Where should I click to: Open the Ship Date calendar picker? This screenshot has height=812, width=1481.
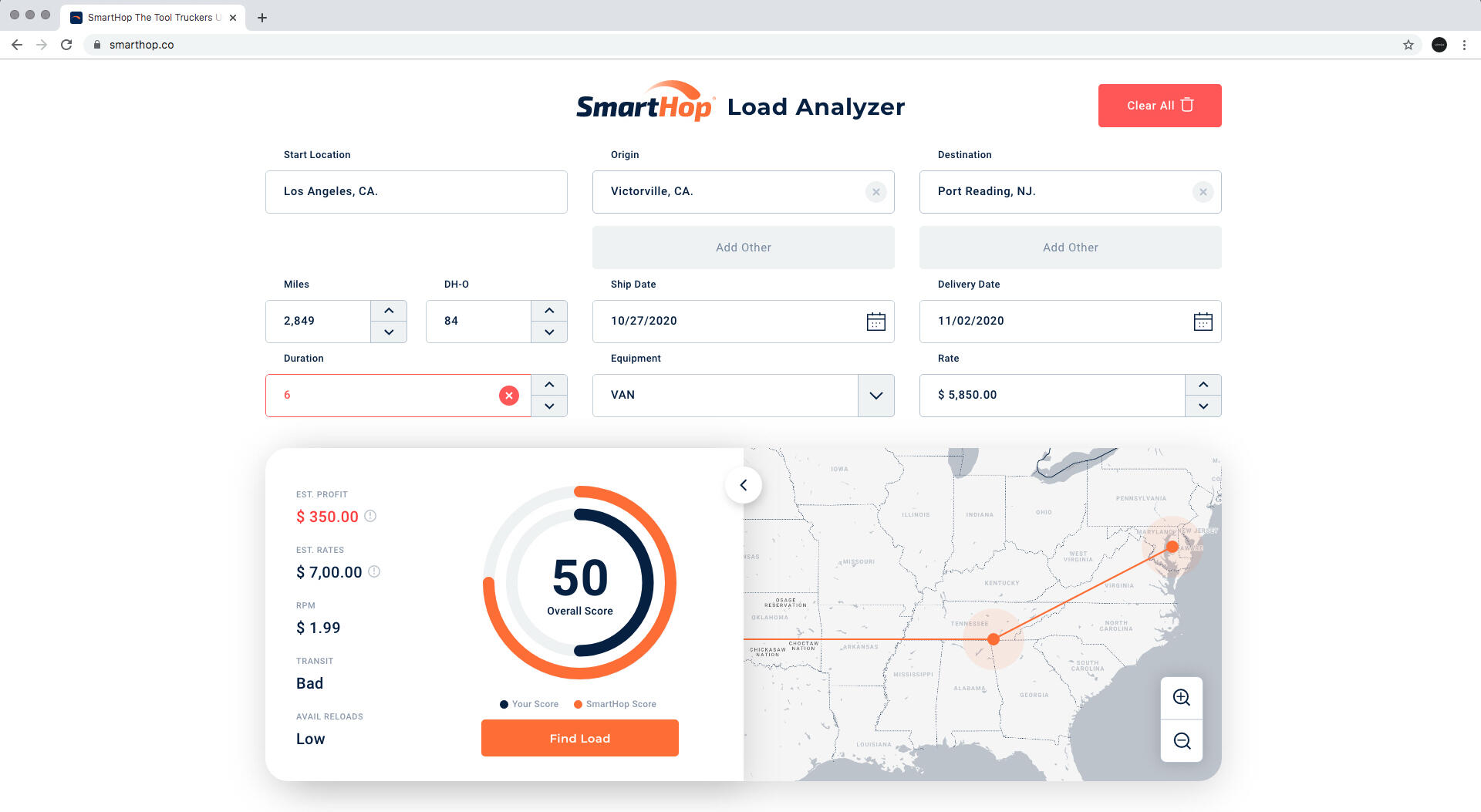(x=875, y=322)
